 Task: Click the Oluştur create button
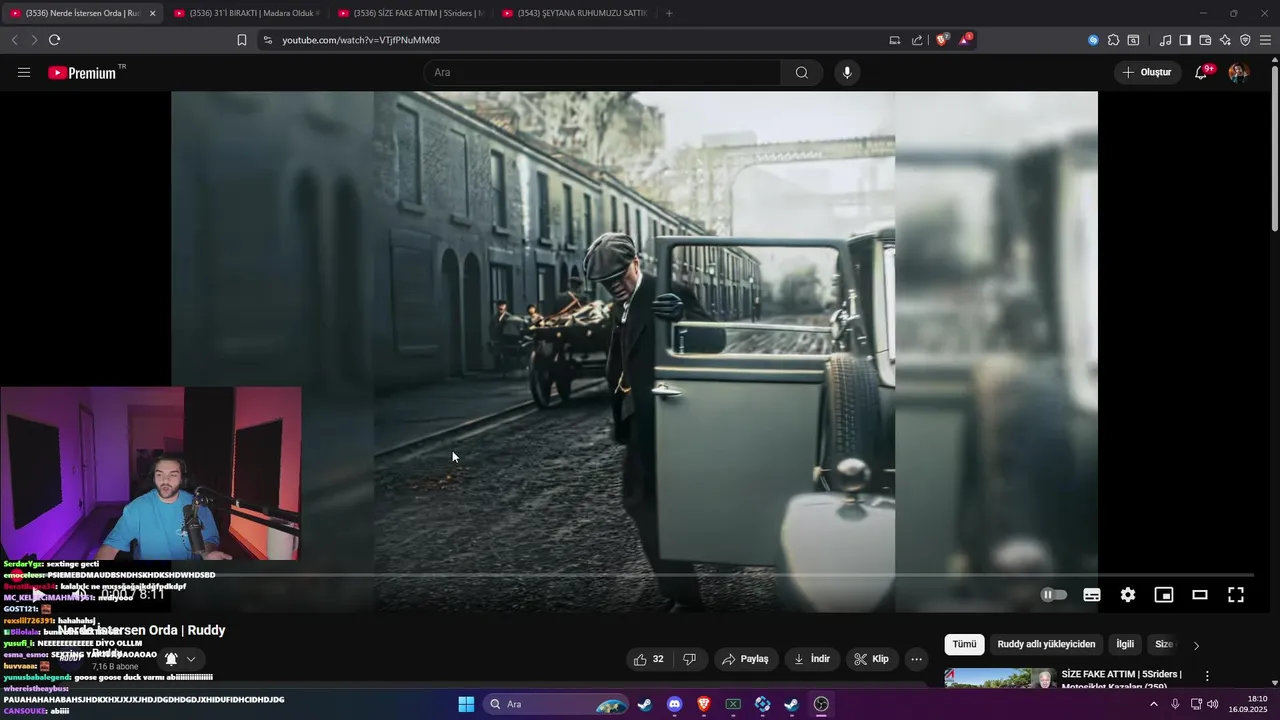[1147, 72]
